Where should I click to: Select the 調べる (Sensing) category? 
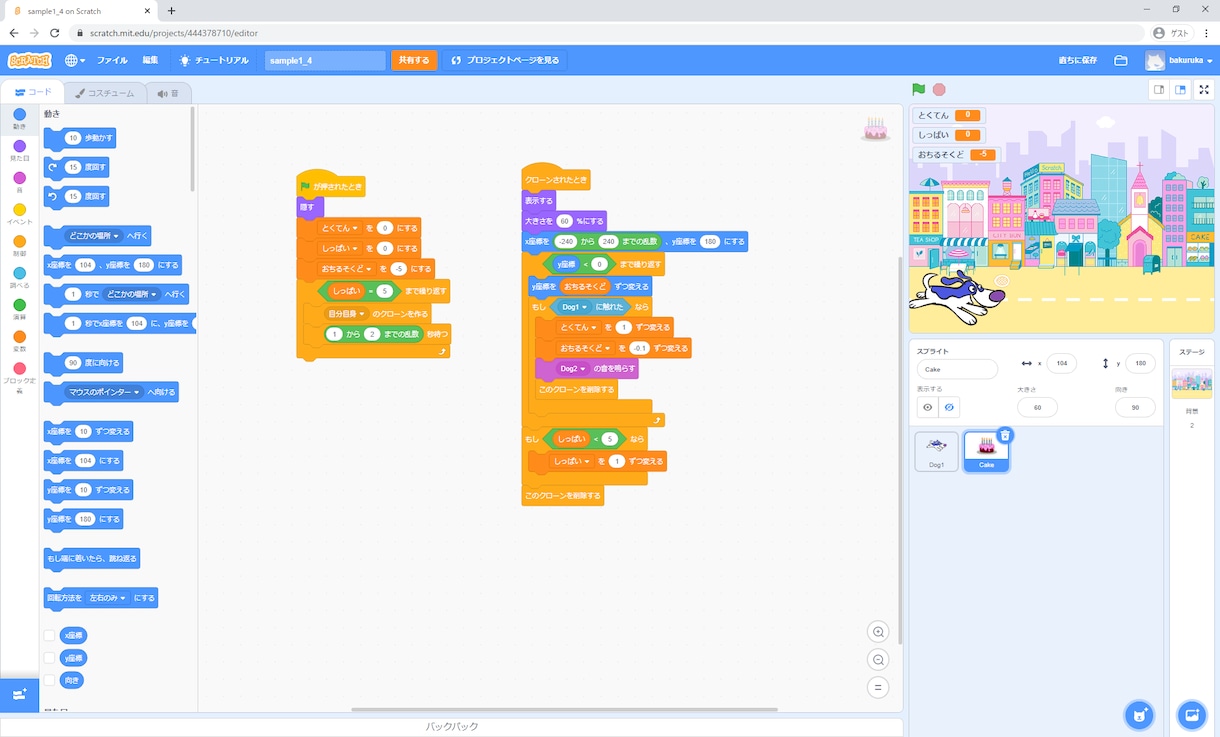[x=20, y=278]
